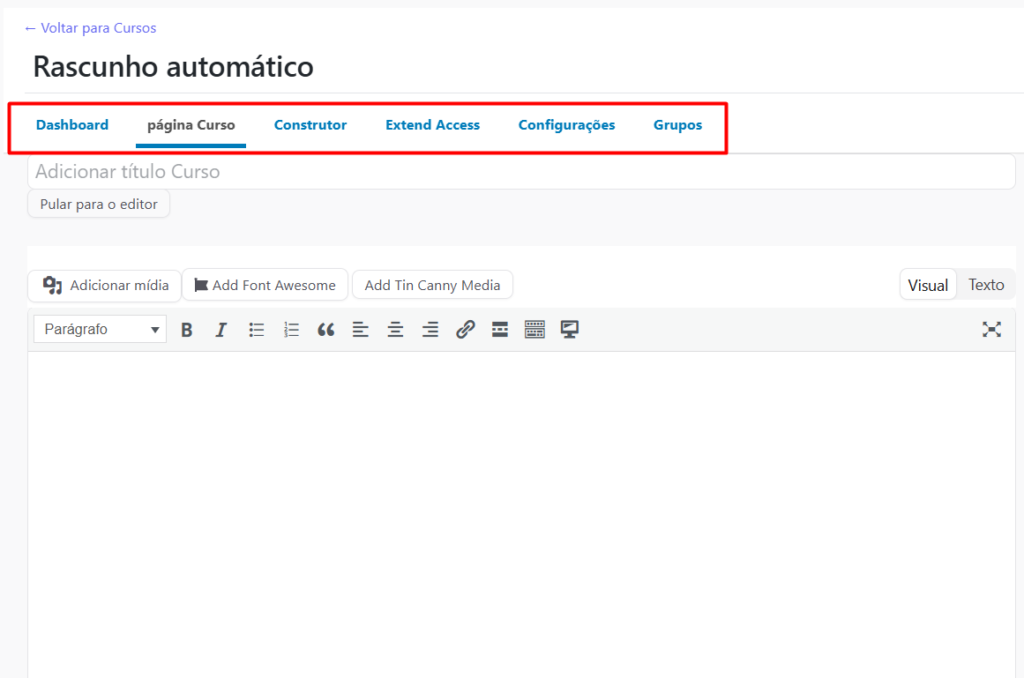Apply italic formatting
Image resolution: width=1024 pixels, height=678 pixels.
(221, 330)
